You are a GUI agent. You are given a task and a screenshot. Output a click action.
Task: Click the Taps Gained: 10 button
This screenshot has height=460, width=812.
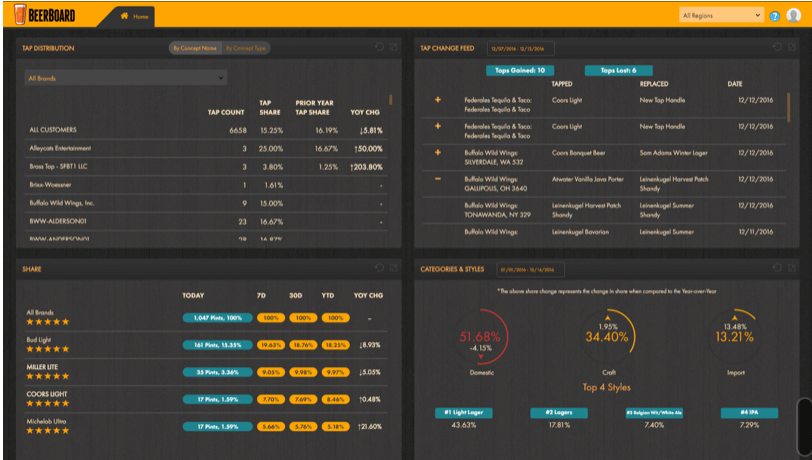(x=520, y=70)
